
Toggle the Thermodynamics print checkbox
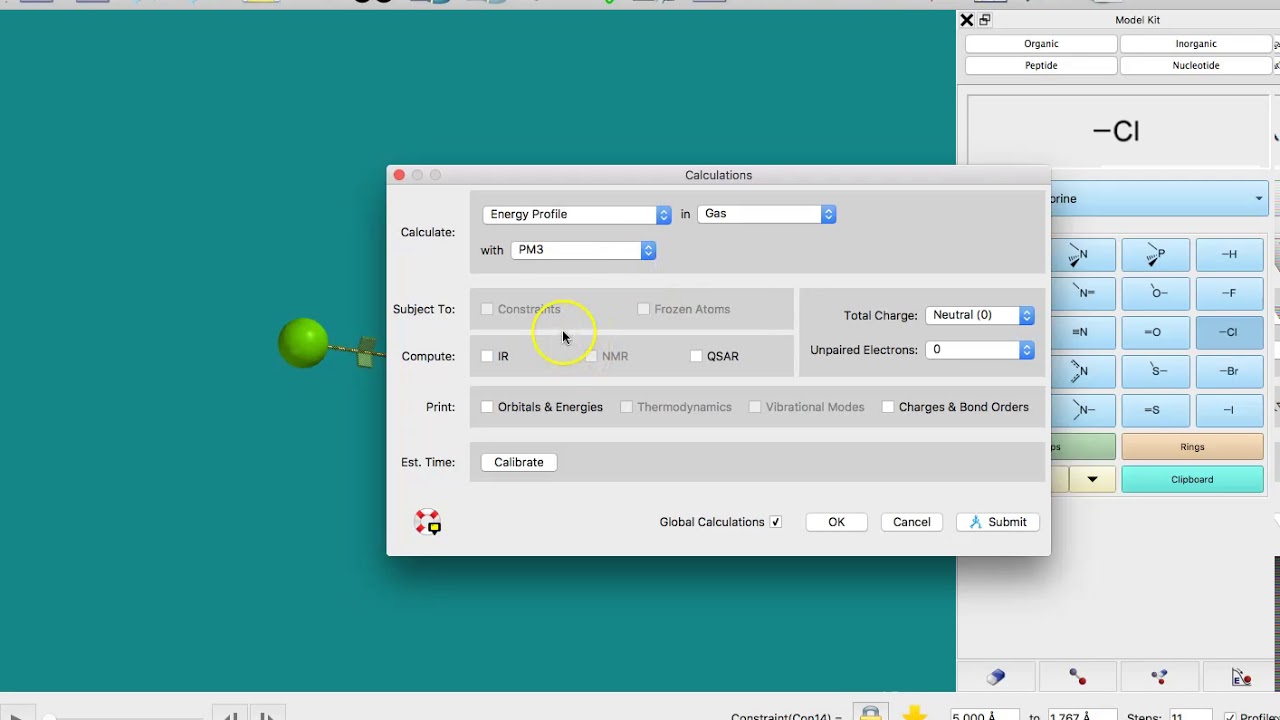[x=626, y=407]
